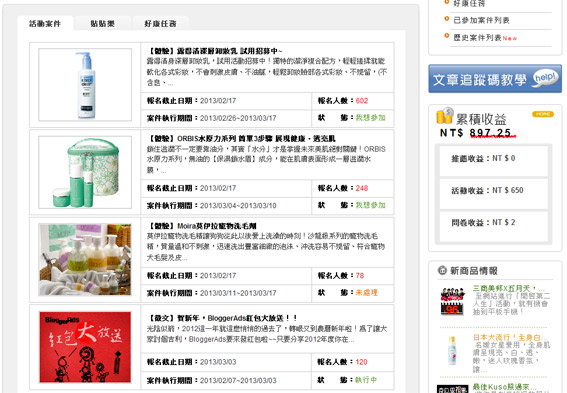Click the 活動收益 NT $ 650 row
567x393 pixels.
coord(494,193)
